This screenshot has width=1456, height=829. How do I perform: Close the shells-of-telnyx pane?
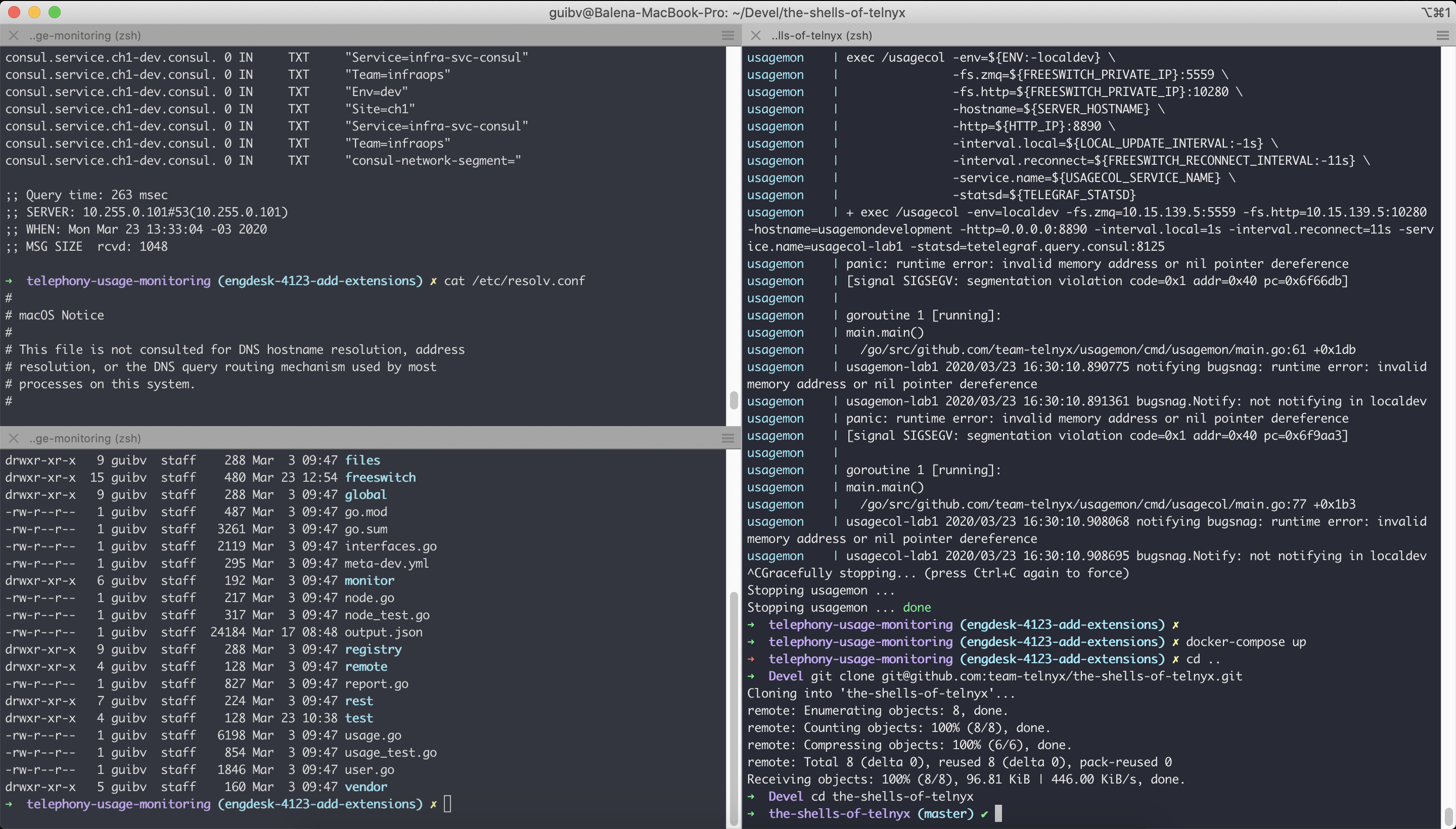click(x=756, y=35)
